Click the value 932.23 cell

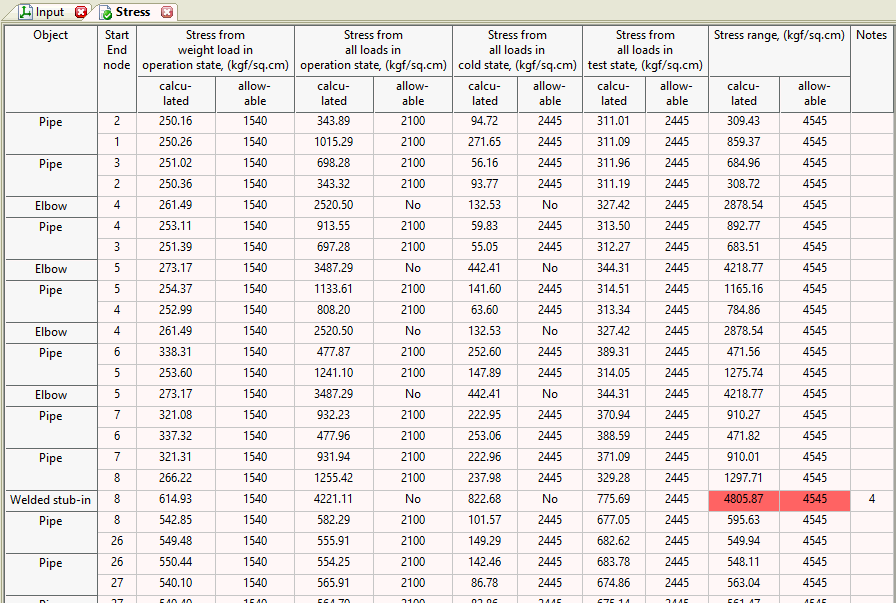(334, 415)
